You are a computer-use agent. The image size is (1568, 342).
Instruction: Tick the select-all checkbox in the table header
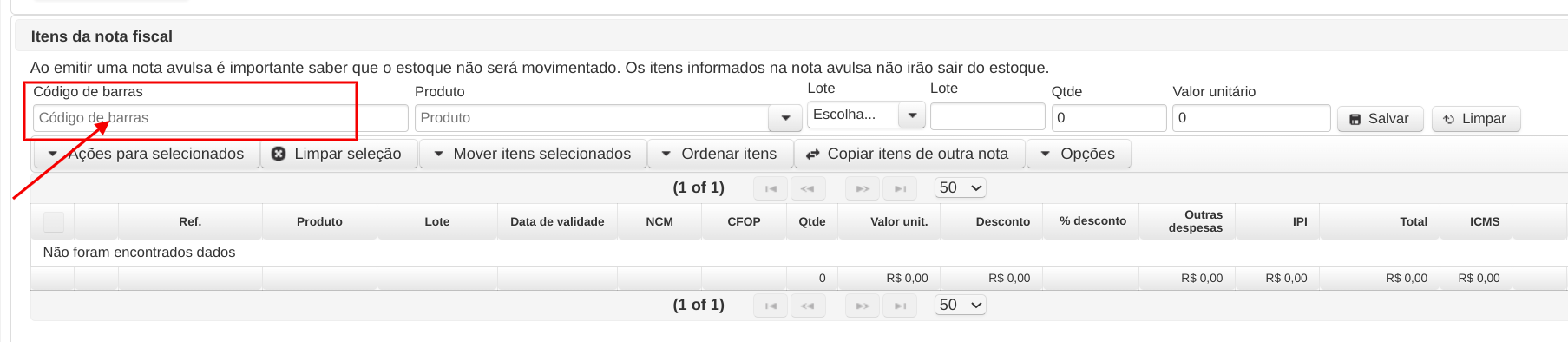tap(54, 221)
